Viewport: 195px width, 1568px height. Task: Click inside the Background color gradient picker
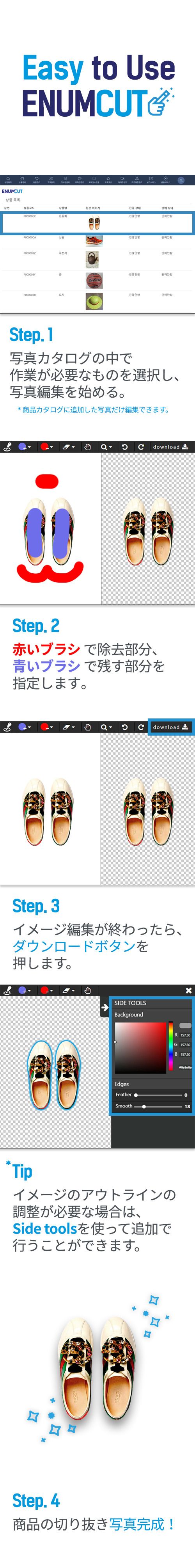click(140, 1047)
